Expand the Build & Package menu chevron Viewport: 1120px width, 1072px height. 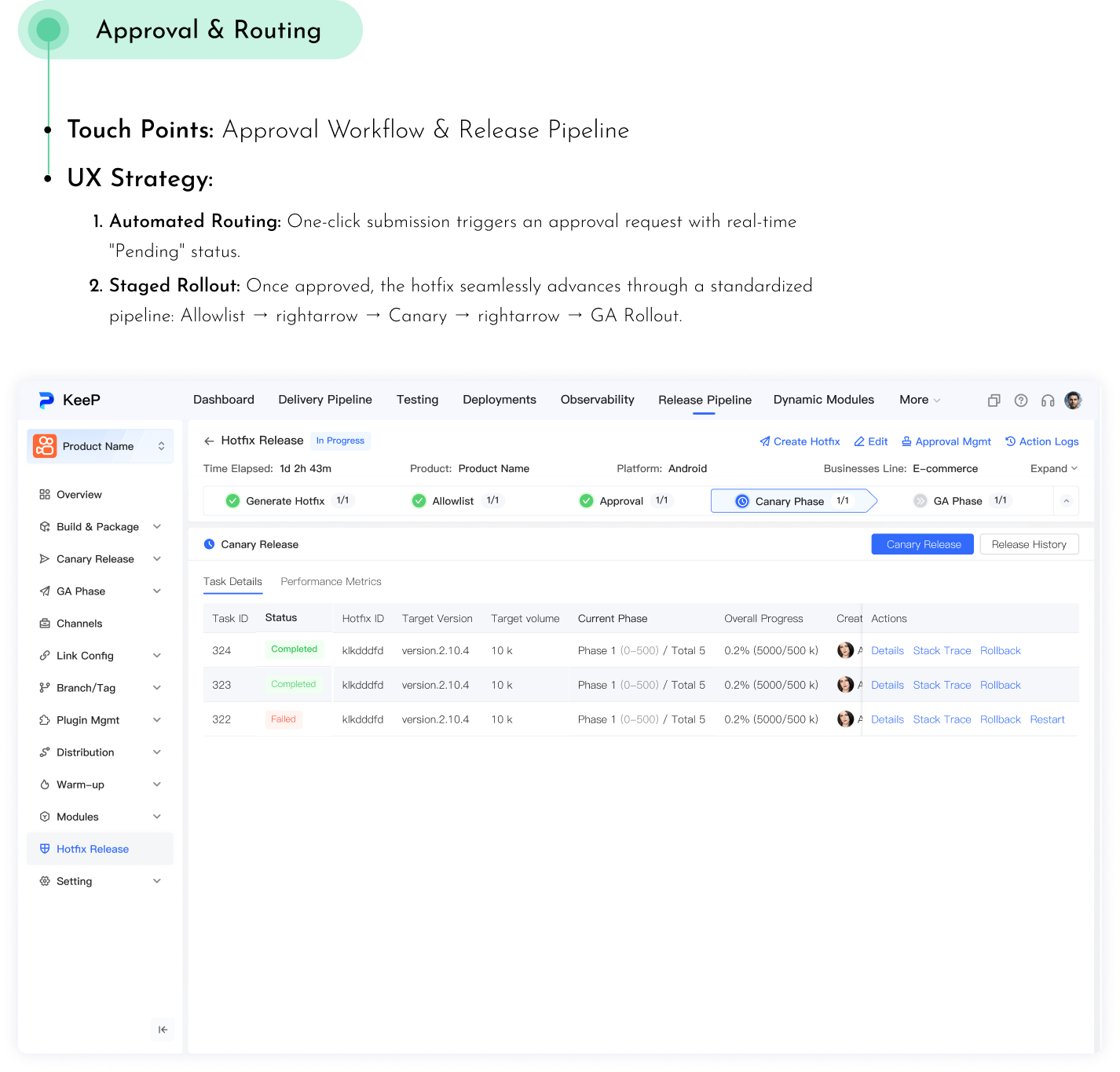point(157,527)
